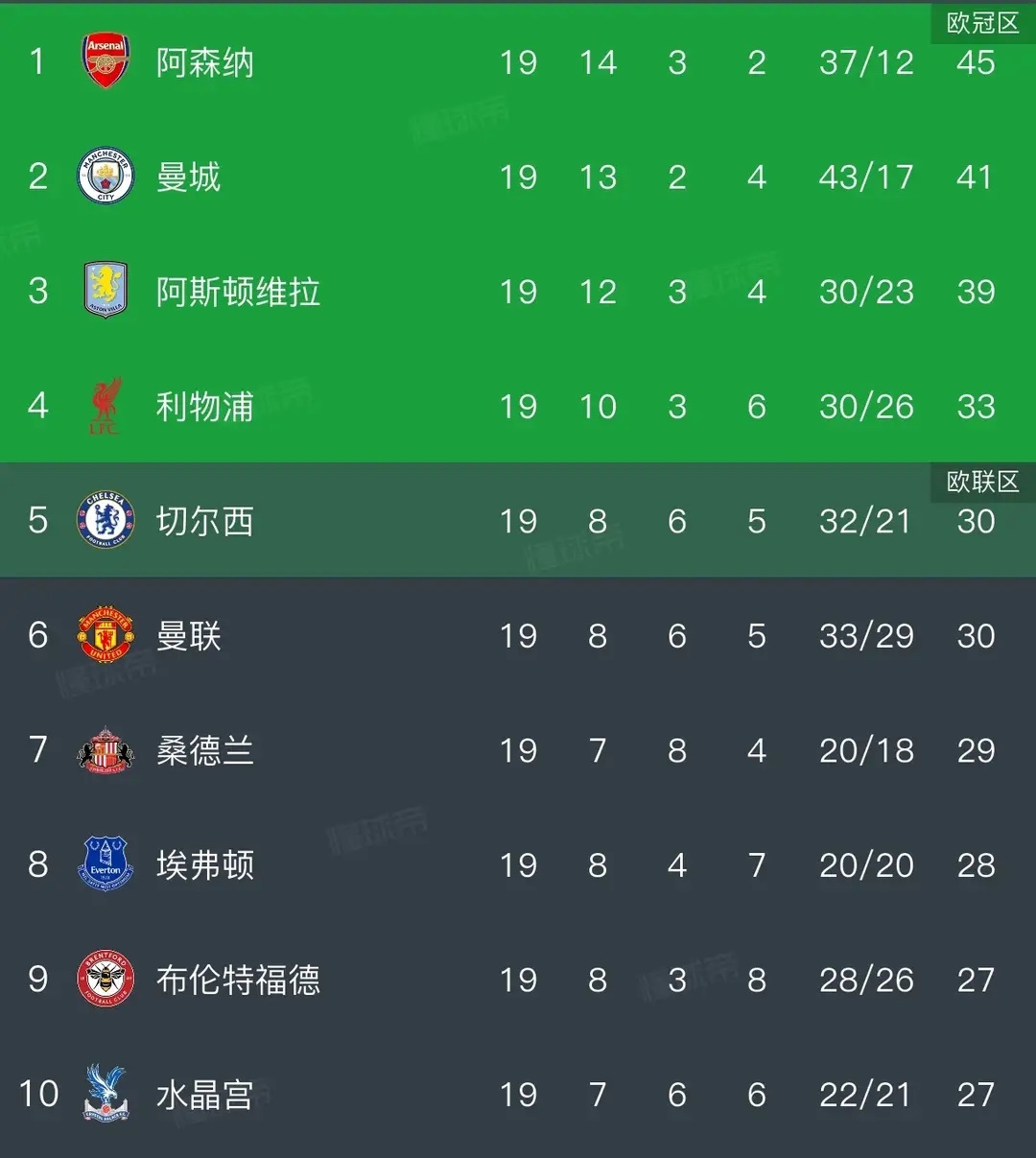Click the Liverpool club crest
1036x1158 pixels.
click(x=106, y=406)
